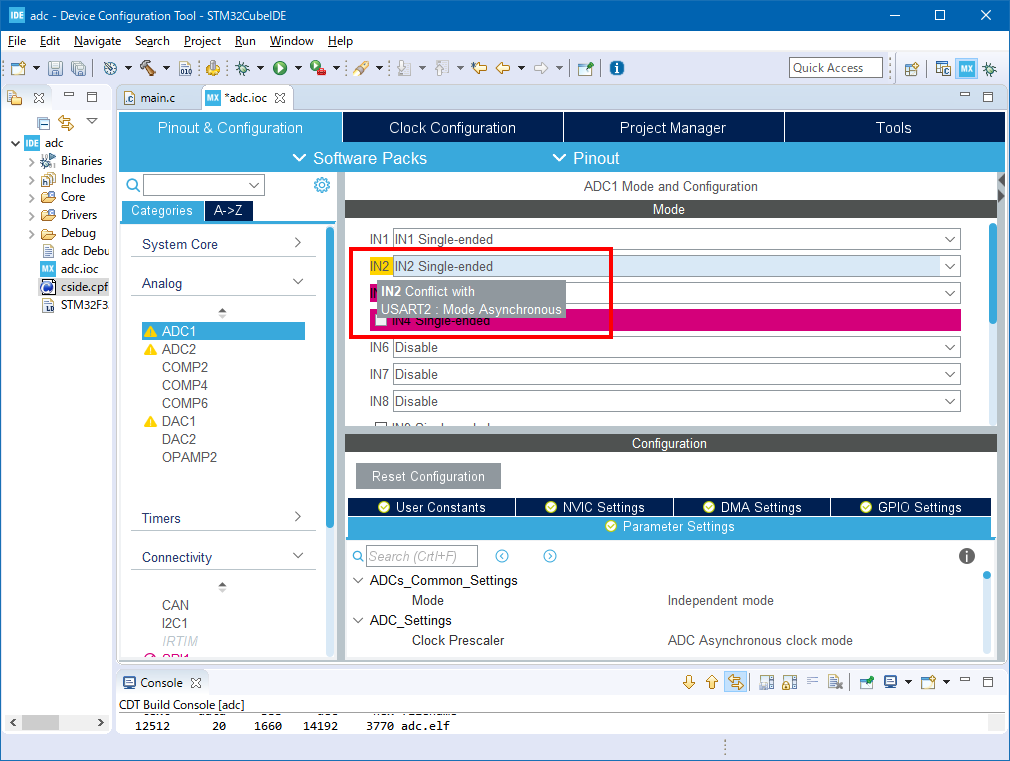This screenshot has width=1010, height=761.
Task: Select ADC2 in the Analog list
Action: [x=178, y=349]
